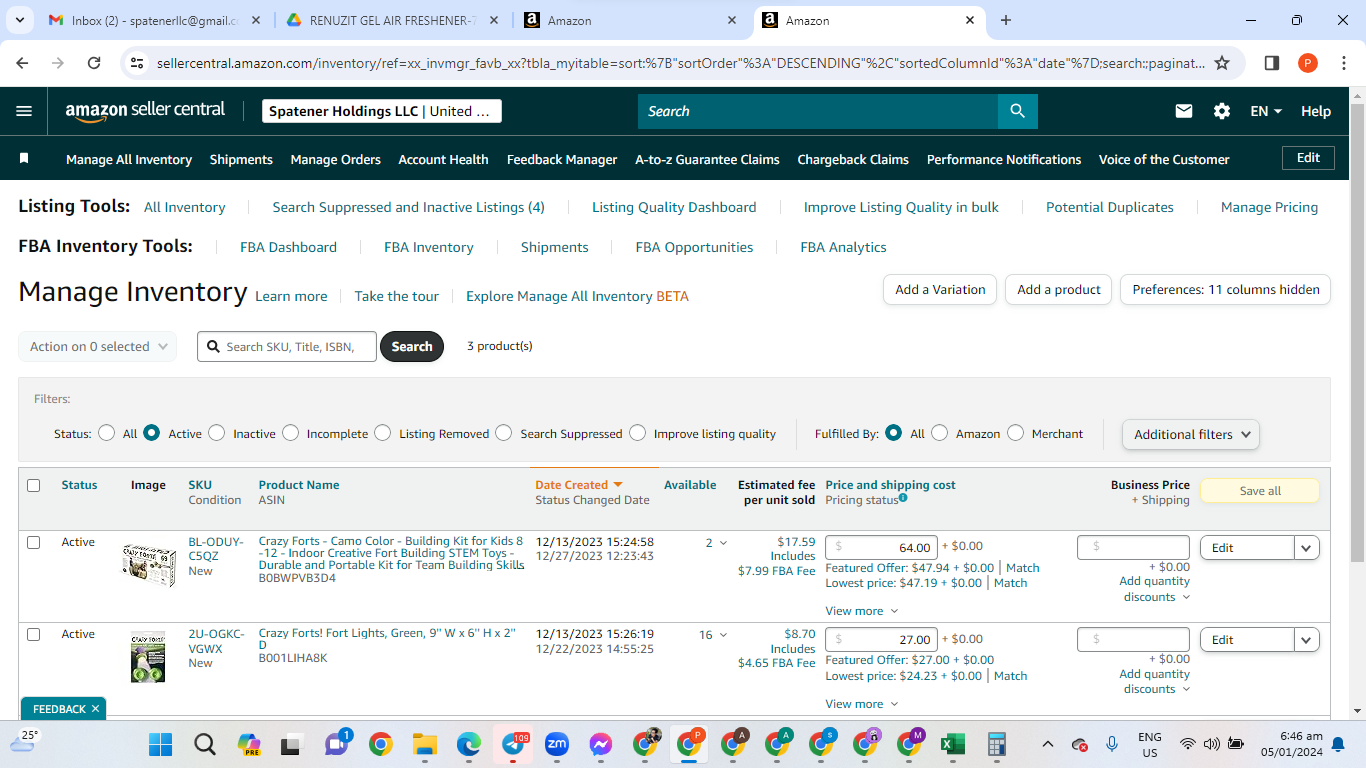Click the bookmark flag icon in favorites bar
The width and height of the screenshot is (1366, 768).
[24, 158]
